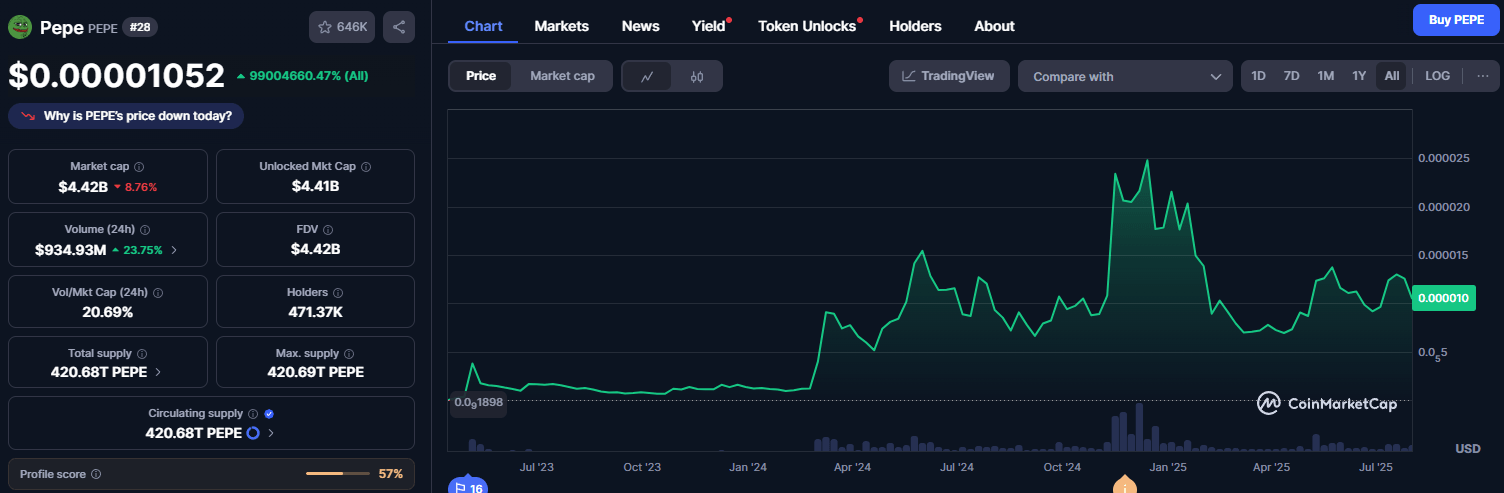Show info tooltip for Circulating supply
Image resolution: width=1504 pixels, height=493 pixels.
(252, 414)
